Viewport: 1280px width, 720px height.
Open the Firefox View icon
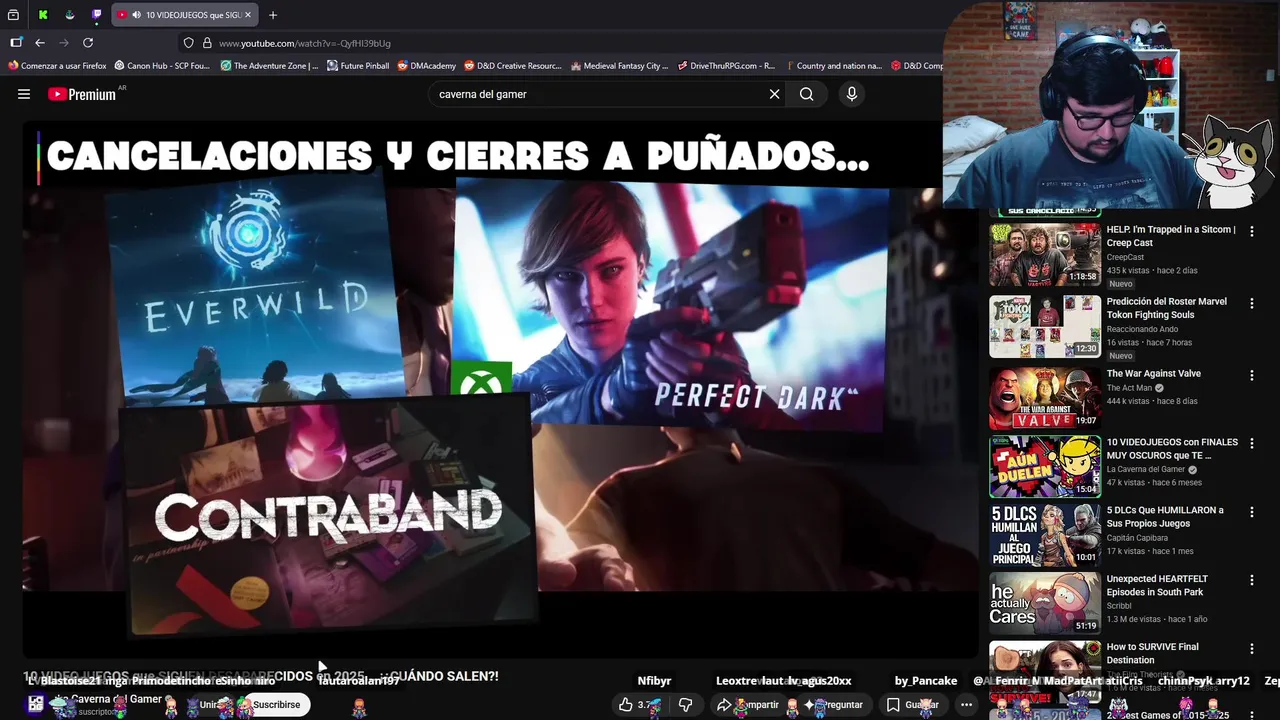15,15
